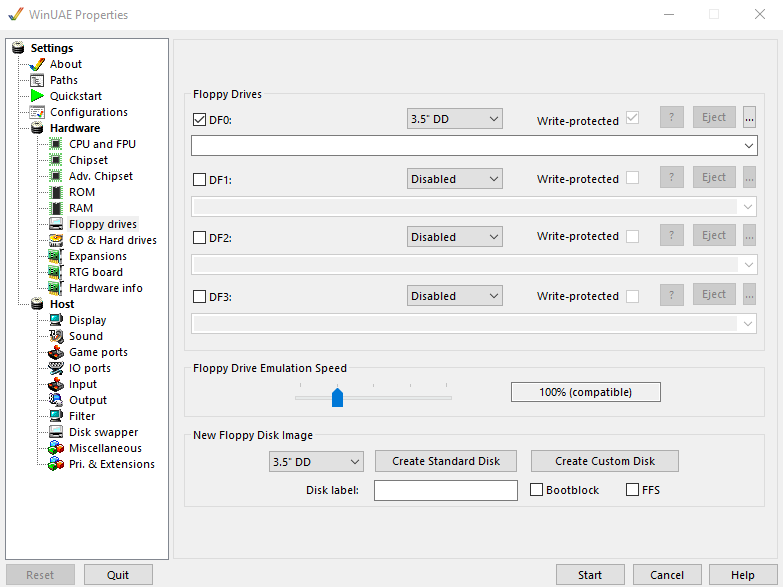The image size is (783, 587).
Task: Click Create Custom Disk button
Action: coord(605,461)
